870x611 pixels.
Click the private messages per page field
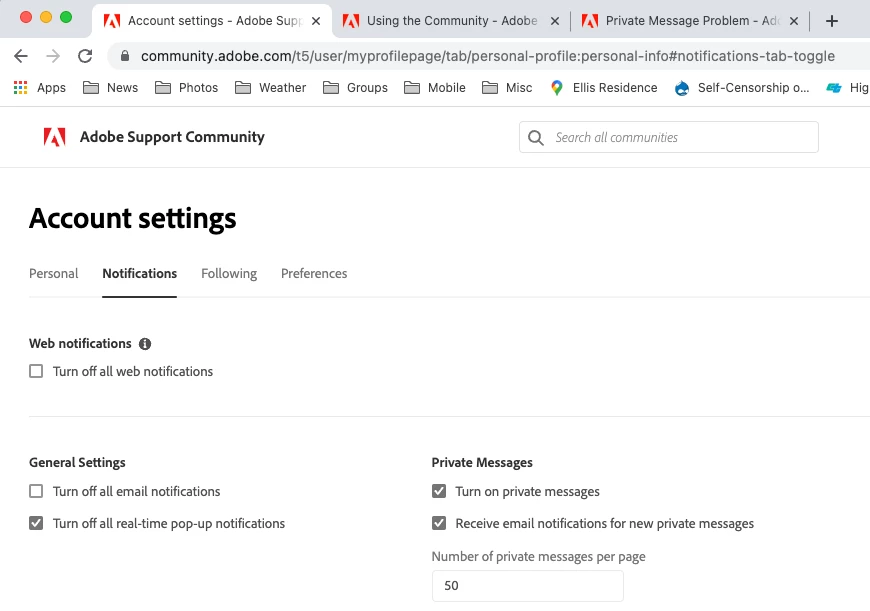tap(528, 585)
